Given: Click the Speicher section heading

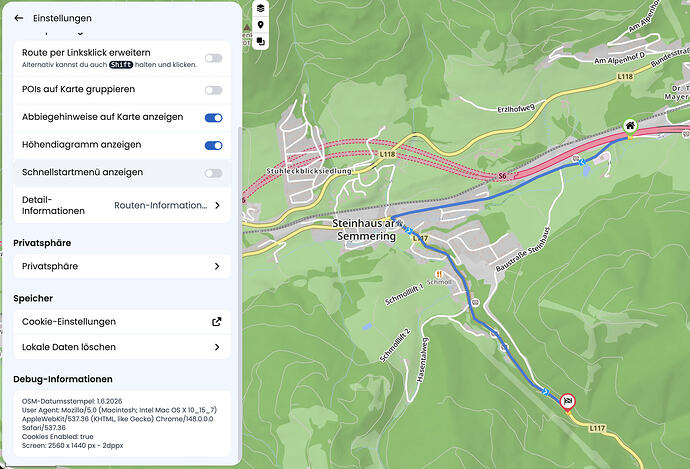Looking at the screenshot, I should point(33,298).
